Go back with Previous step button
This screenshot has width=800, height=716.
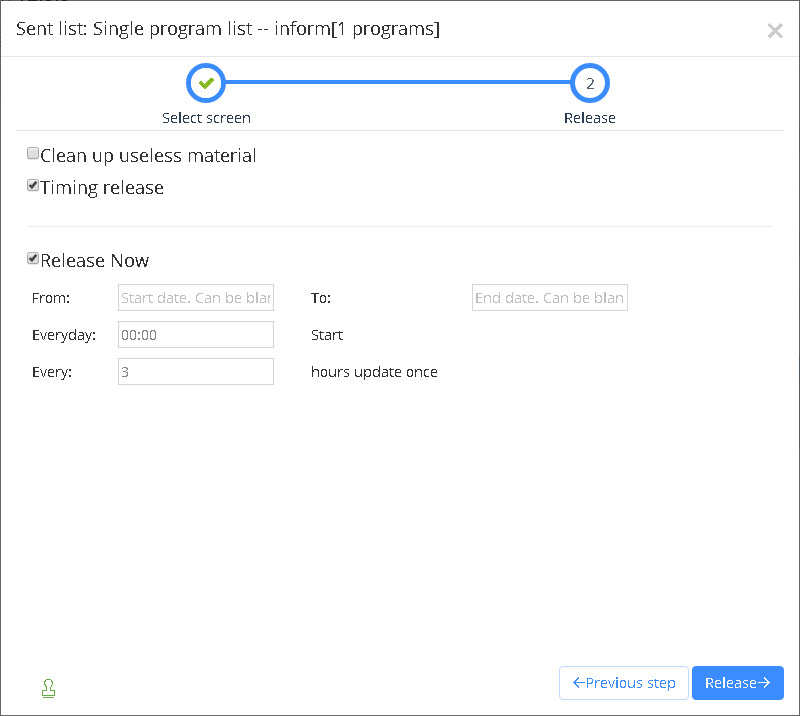(623, 683)
